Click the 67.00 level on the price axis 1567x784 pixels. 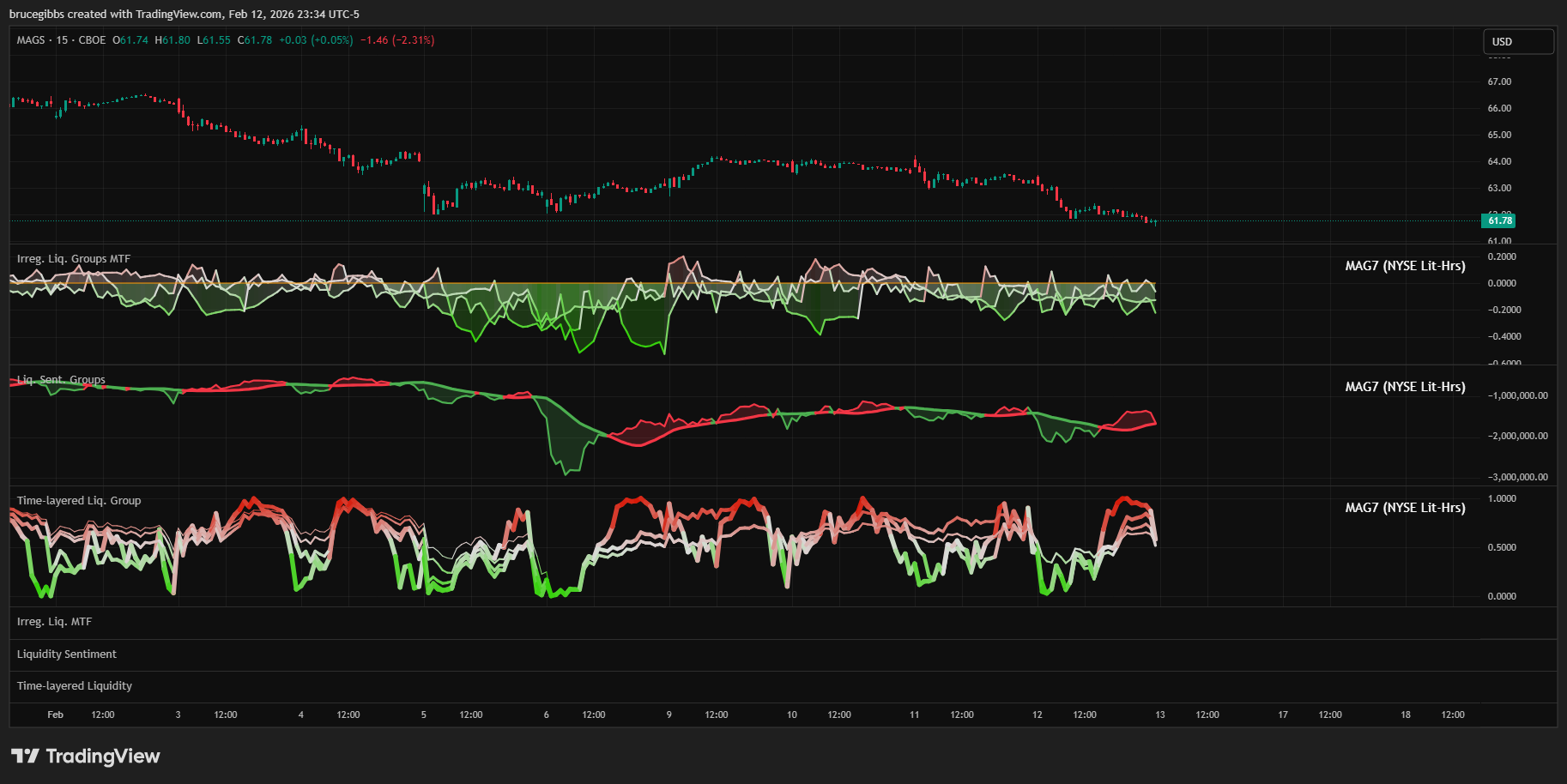[x=1499, y=81]
